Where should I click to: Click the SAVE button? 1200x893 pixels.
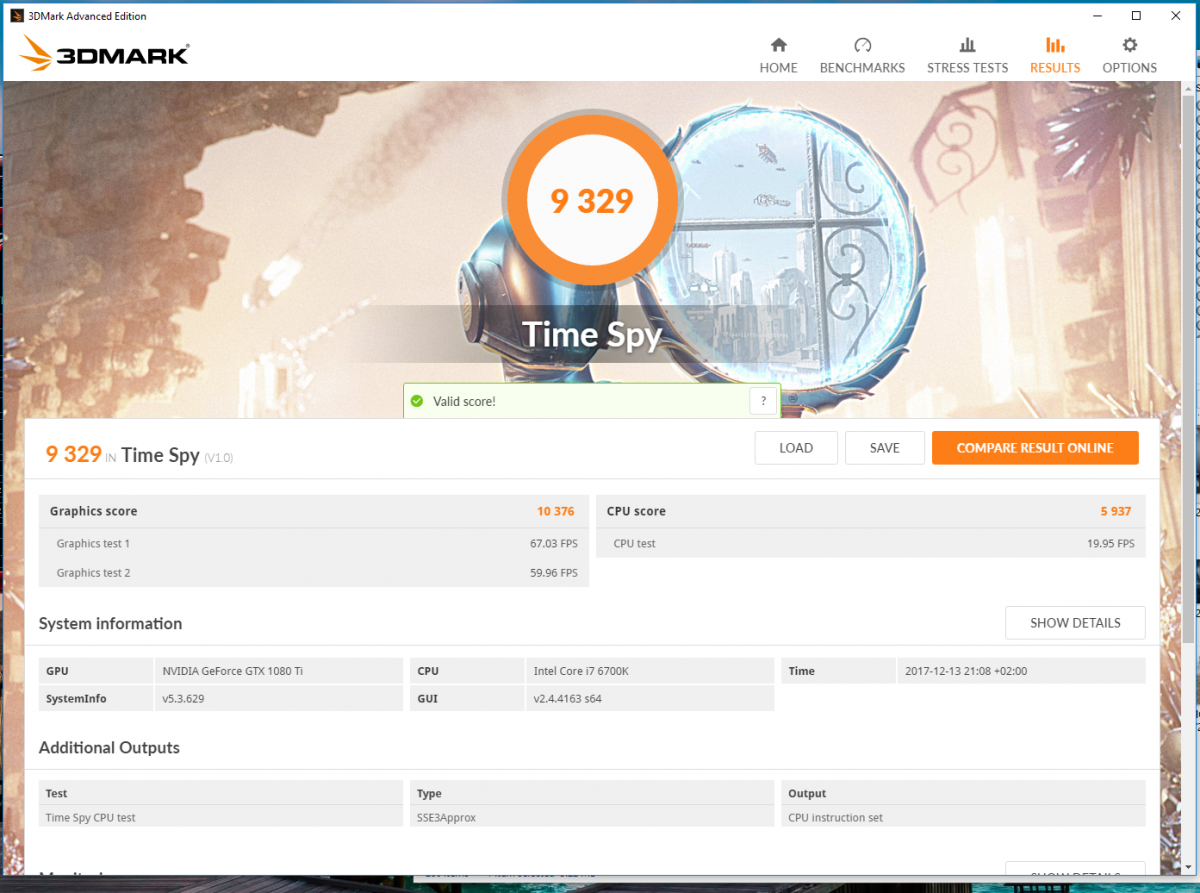[x=884, y=448]
